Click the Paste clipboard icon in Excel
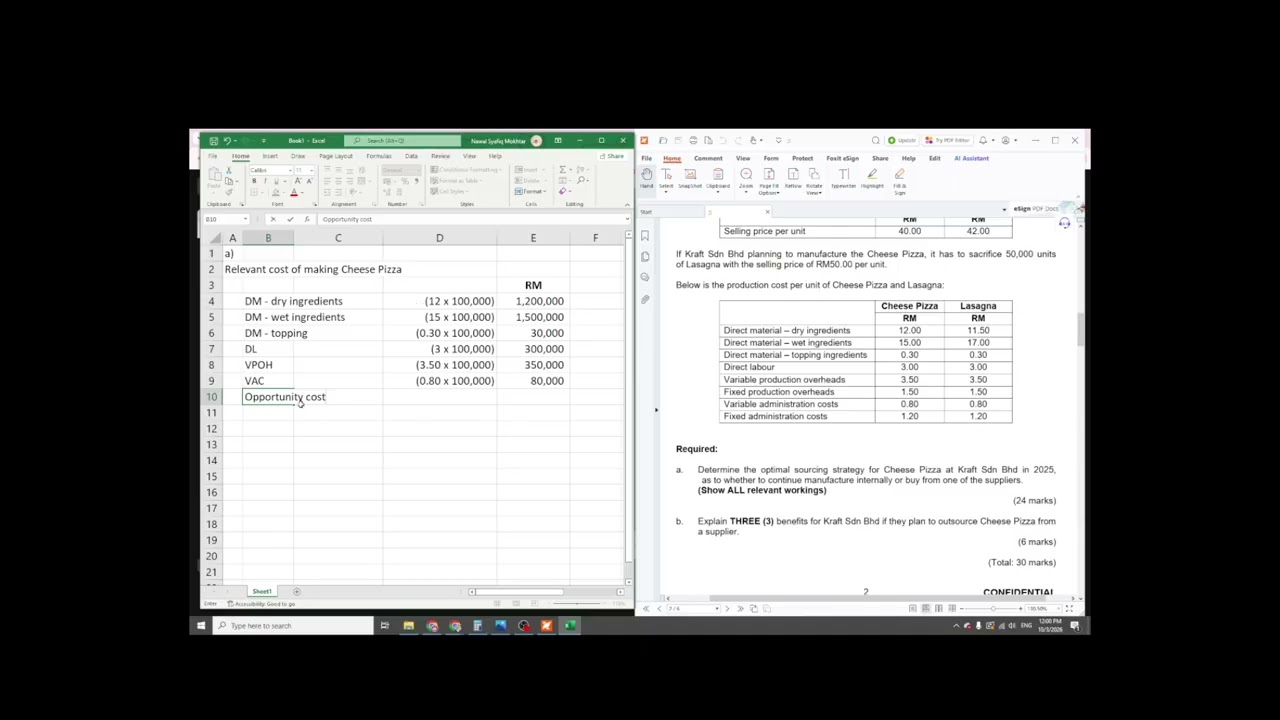Image resolution: width=1280 pixels, height=720 pixels. pyautogui.click(x=214, y=175)
